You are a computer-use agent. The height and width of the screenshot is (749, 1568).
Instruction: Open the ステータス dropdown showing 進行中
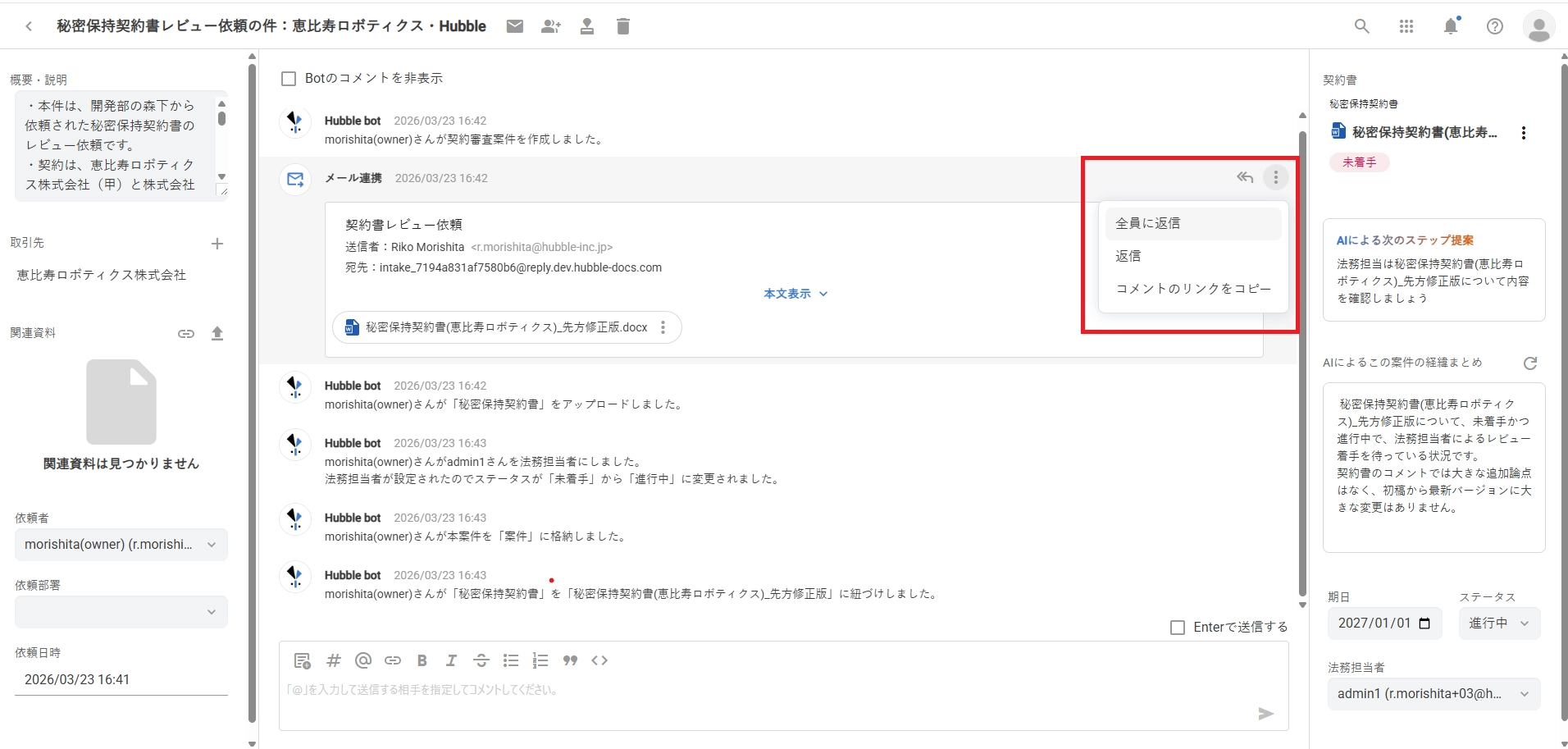click(x=1498, y=623)
